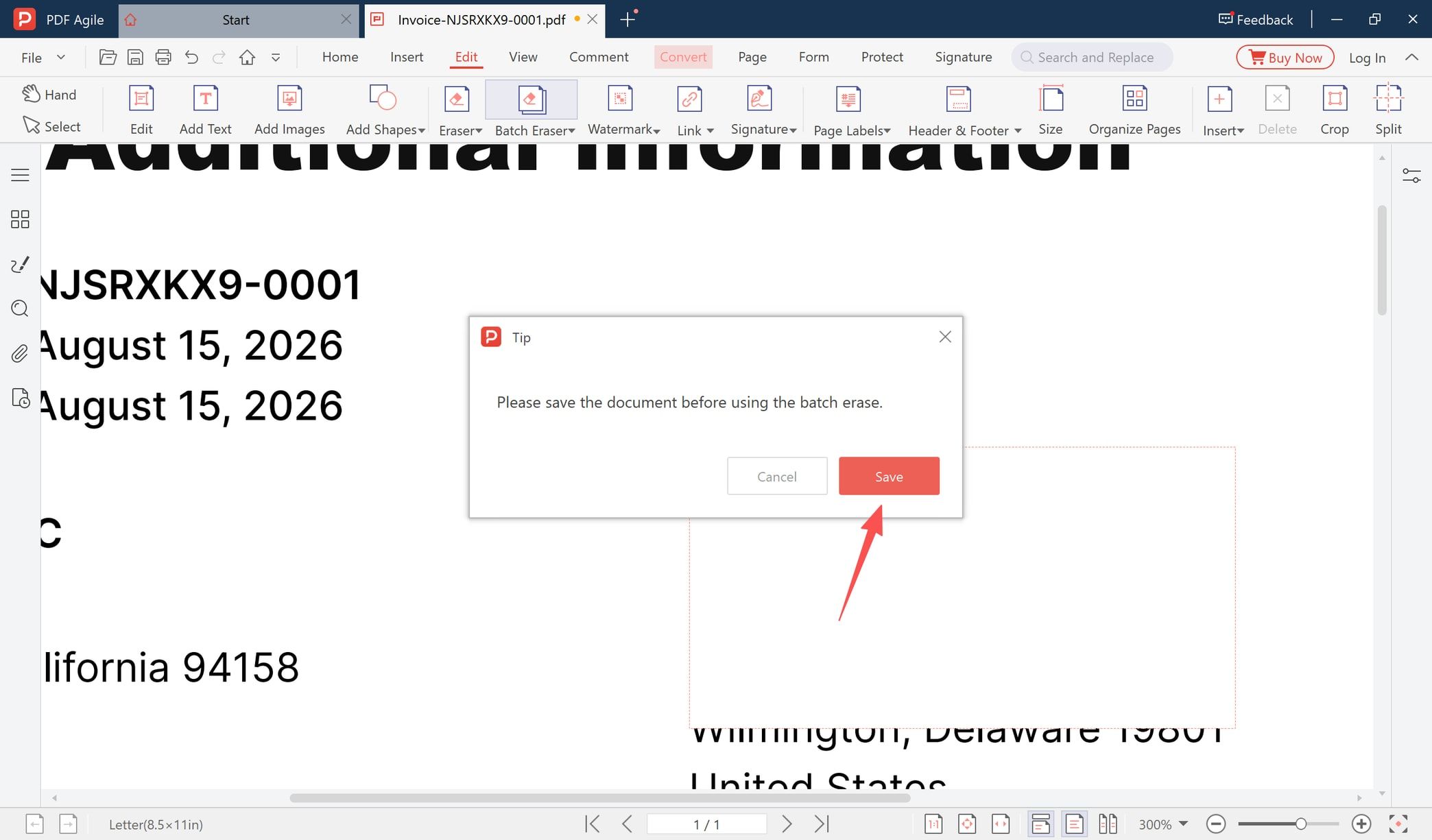The height and width of the screenshot is (840, 1432).
Task: Click the home icon in quick toolbar
Action: 247,58
